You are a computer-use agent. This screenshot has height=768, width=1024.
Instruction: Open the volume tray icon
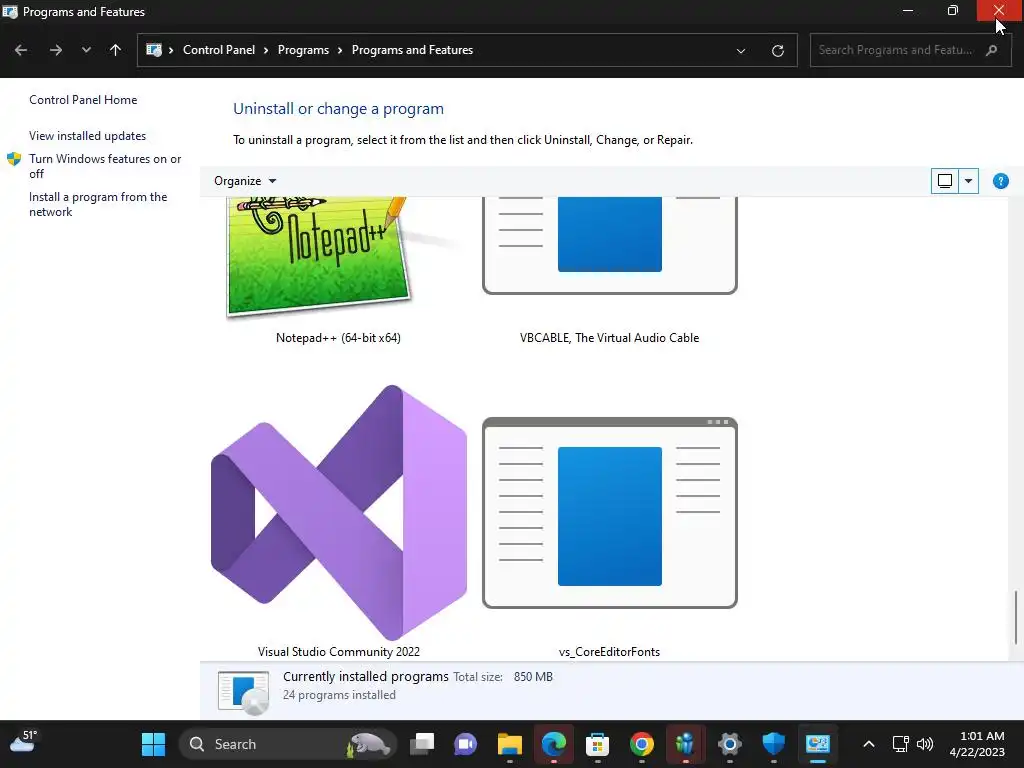925,744
